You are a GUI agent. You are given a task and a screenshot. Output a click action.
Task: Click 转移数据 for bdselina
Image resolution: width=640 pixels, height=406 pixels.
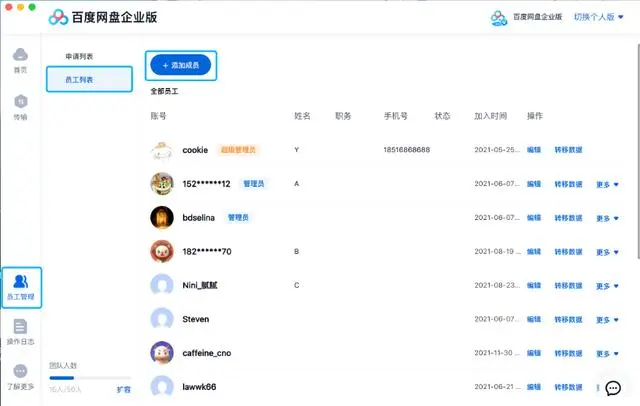point(568,218)
